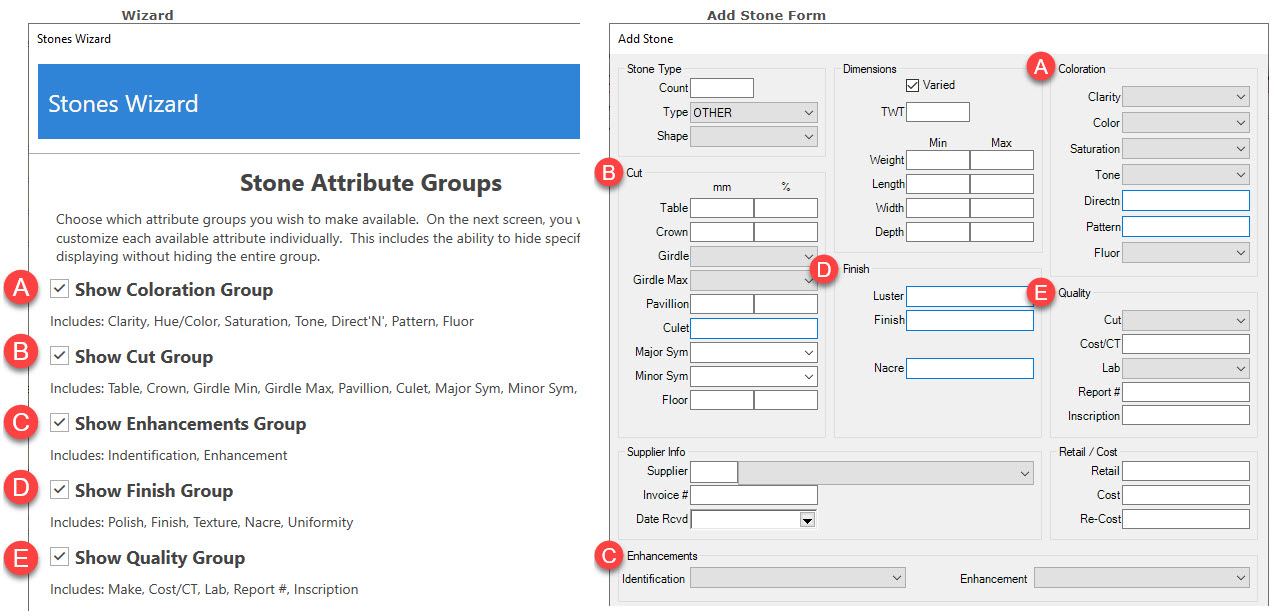
Task: Disable Show Enhancements Group checkbox
Action: pos(60,423)
